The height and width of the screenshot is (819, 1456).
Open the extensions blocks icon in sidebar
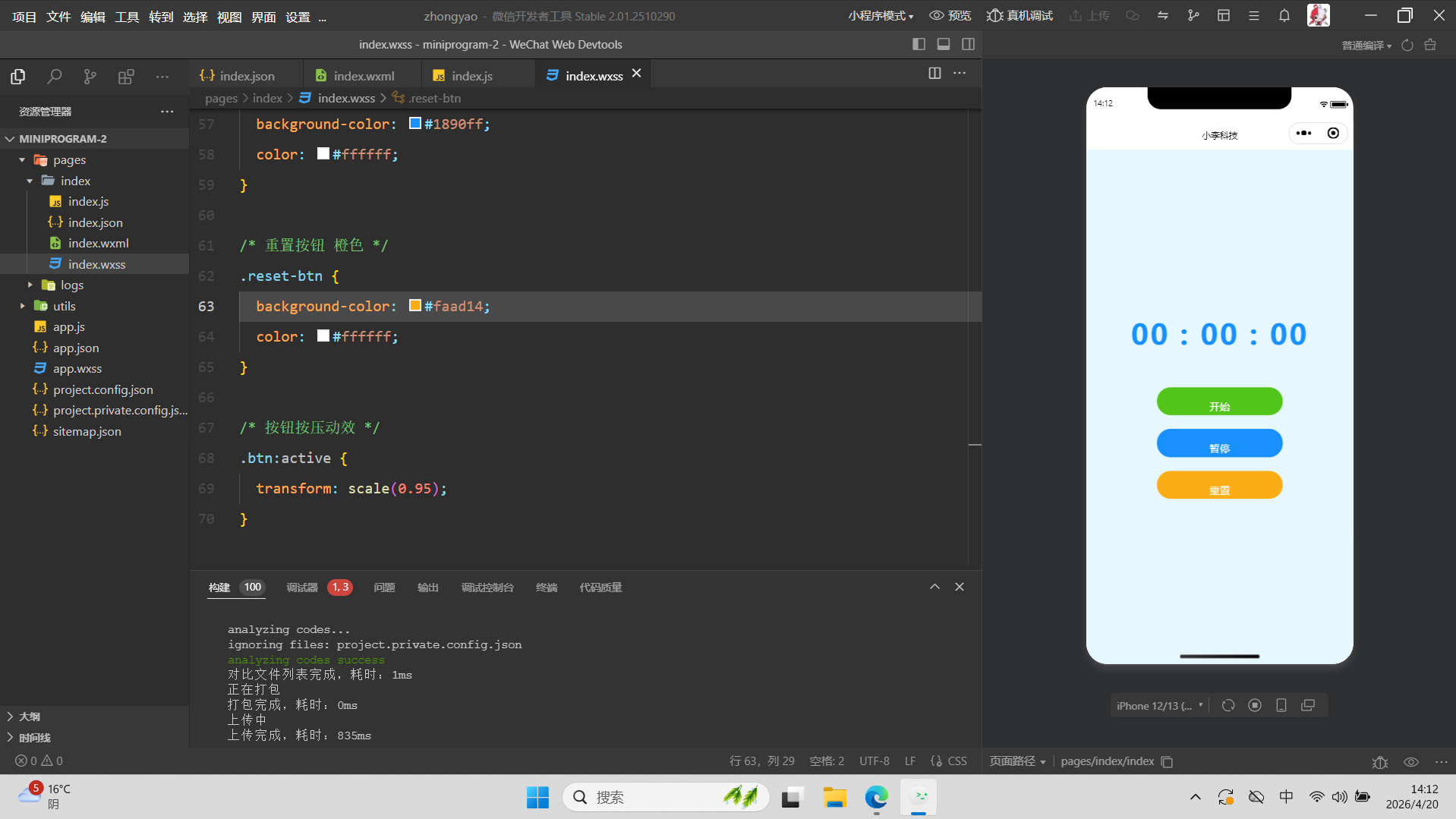click(x=126, y=77)
